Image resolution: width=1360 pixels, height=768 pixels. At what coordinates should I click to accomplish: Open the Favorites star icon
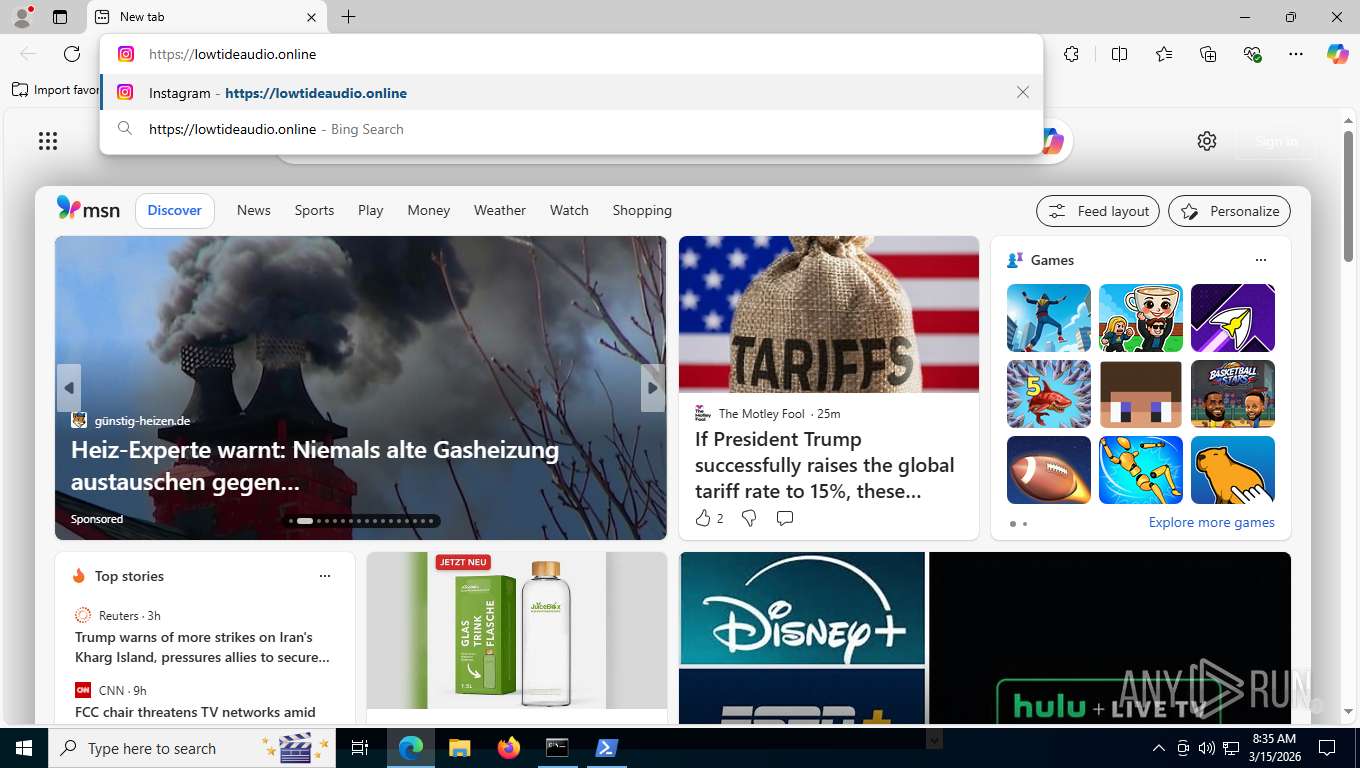coord(1164,54)
